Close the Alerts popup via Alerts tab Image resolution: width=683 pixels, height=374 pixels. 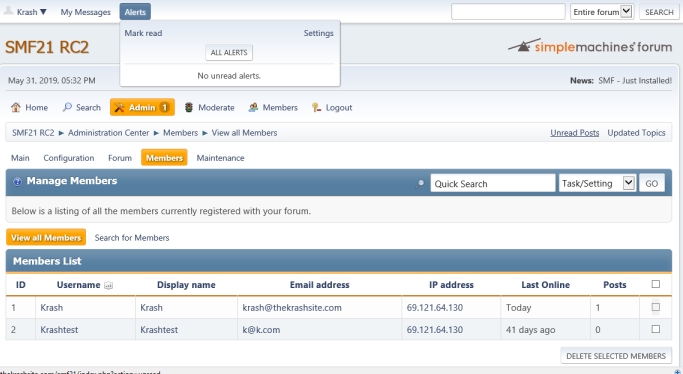(135, 12)
